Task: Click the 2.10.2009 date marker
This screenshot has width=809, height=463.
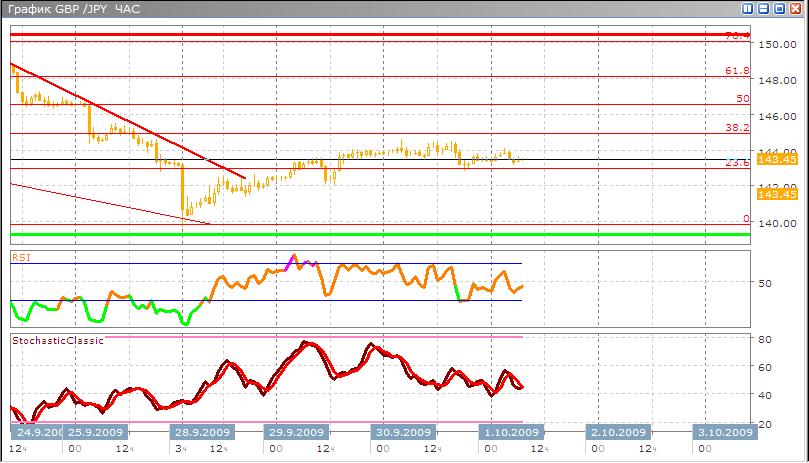Action: coord(617,433)
